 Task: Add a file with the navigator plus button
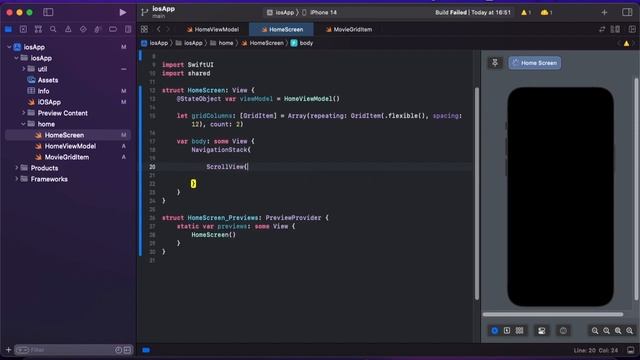pos(8,350)
